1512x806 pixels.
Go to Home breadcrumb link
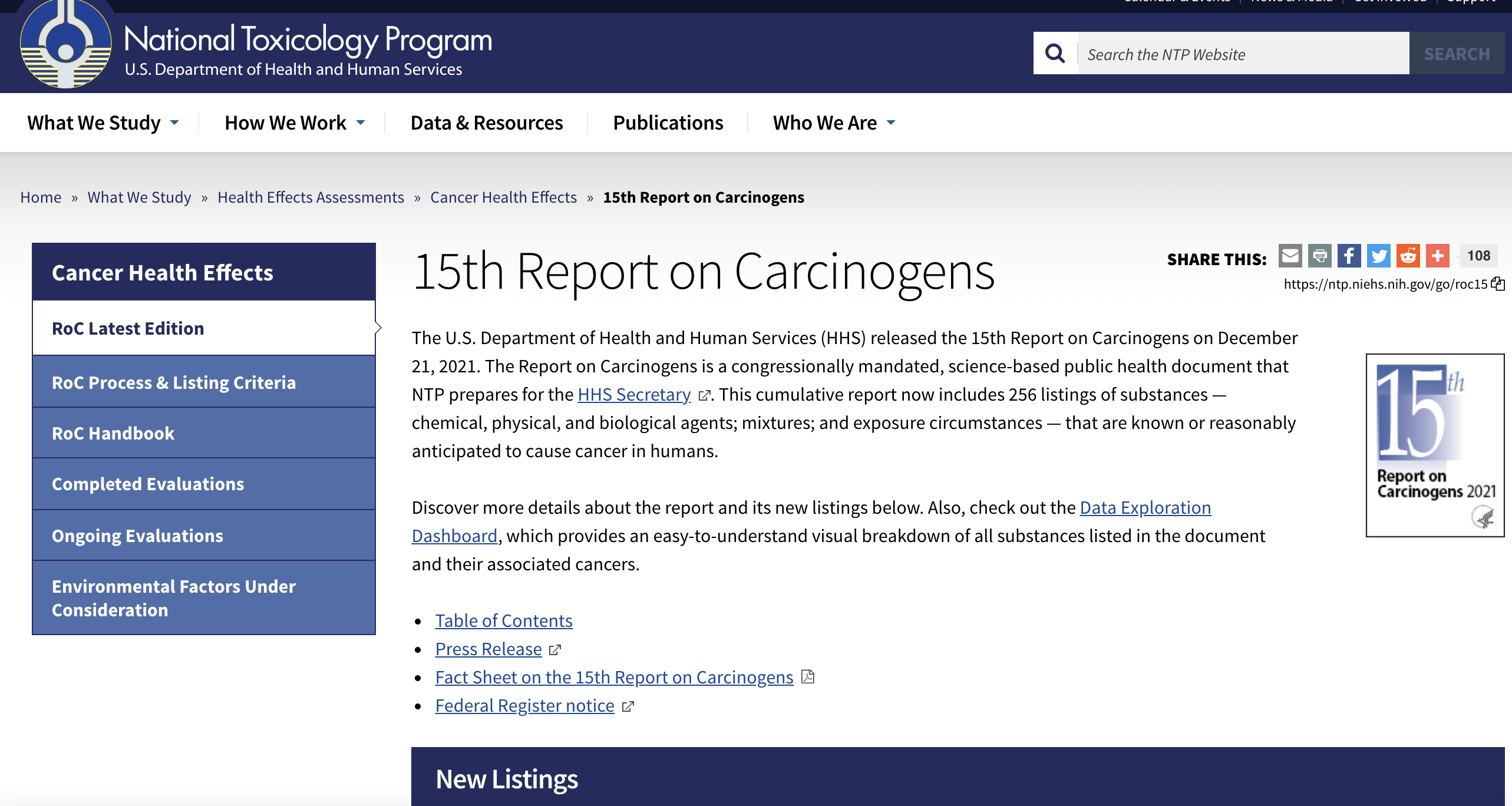[41, 197]
